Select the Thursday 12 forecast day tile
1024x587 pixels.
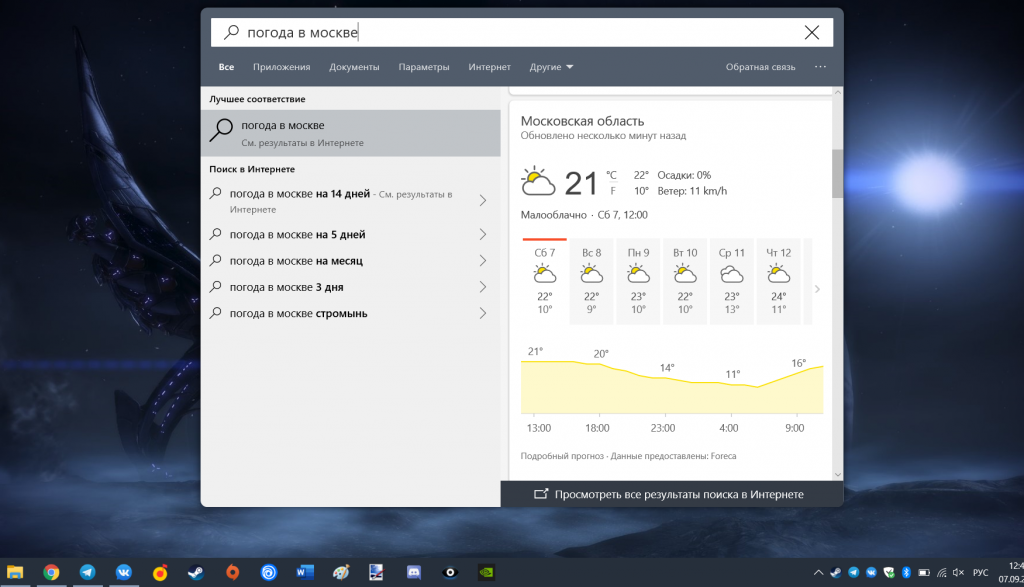[779, 280]
